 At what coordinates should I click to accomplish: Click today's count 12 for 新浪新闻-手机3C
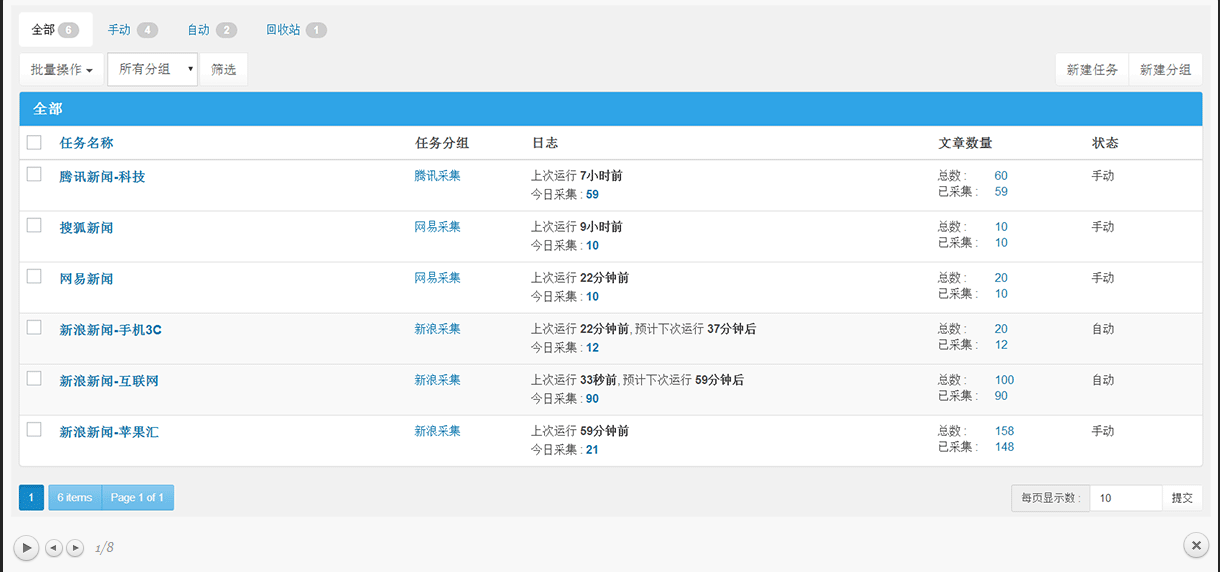pyautogui.click(x=592, y=347)
